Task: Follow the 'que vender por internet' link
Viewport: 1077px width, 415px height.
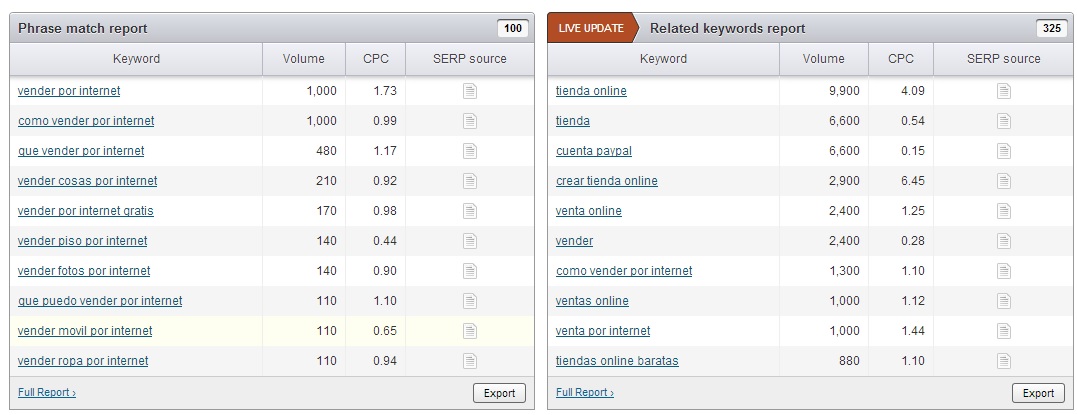Action: (x=81, y=150)
